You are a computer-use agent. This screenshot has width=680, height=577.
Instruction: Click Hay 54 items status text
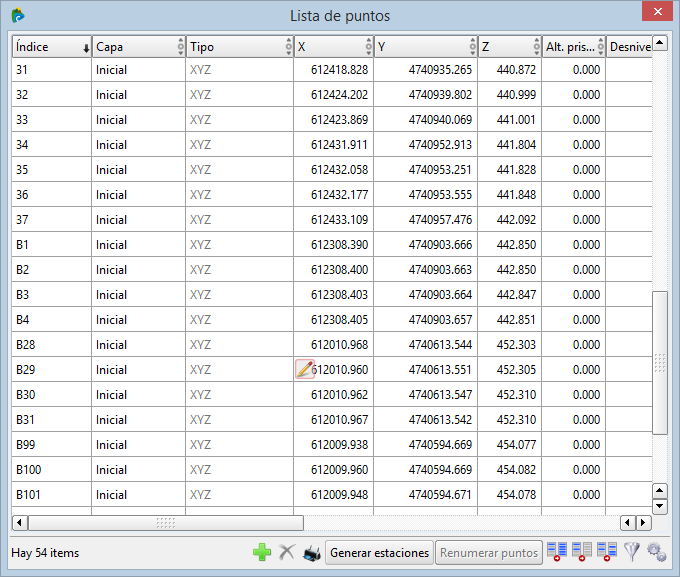point(45,553)
